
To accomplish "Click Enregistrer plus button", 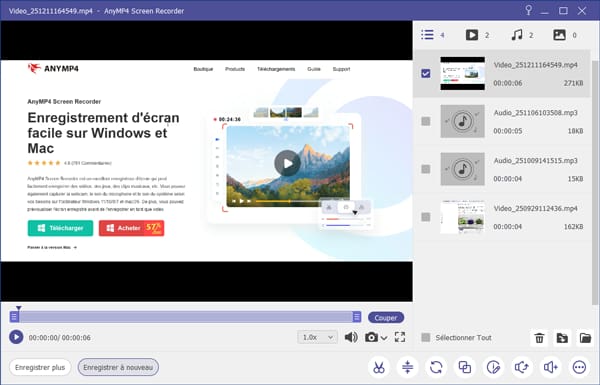I will [x=40, y=367].
